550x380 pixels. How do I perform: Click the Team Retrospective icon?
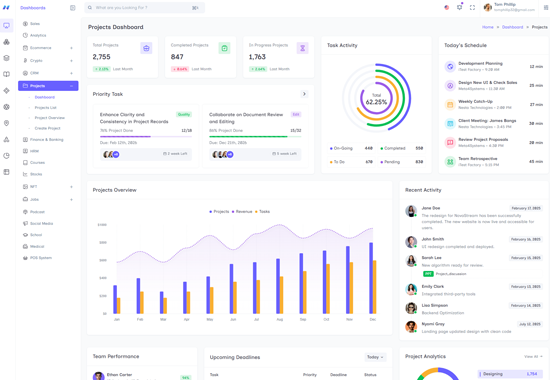(x=450, y=162)
